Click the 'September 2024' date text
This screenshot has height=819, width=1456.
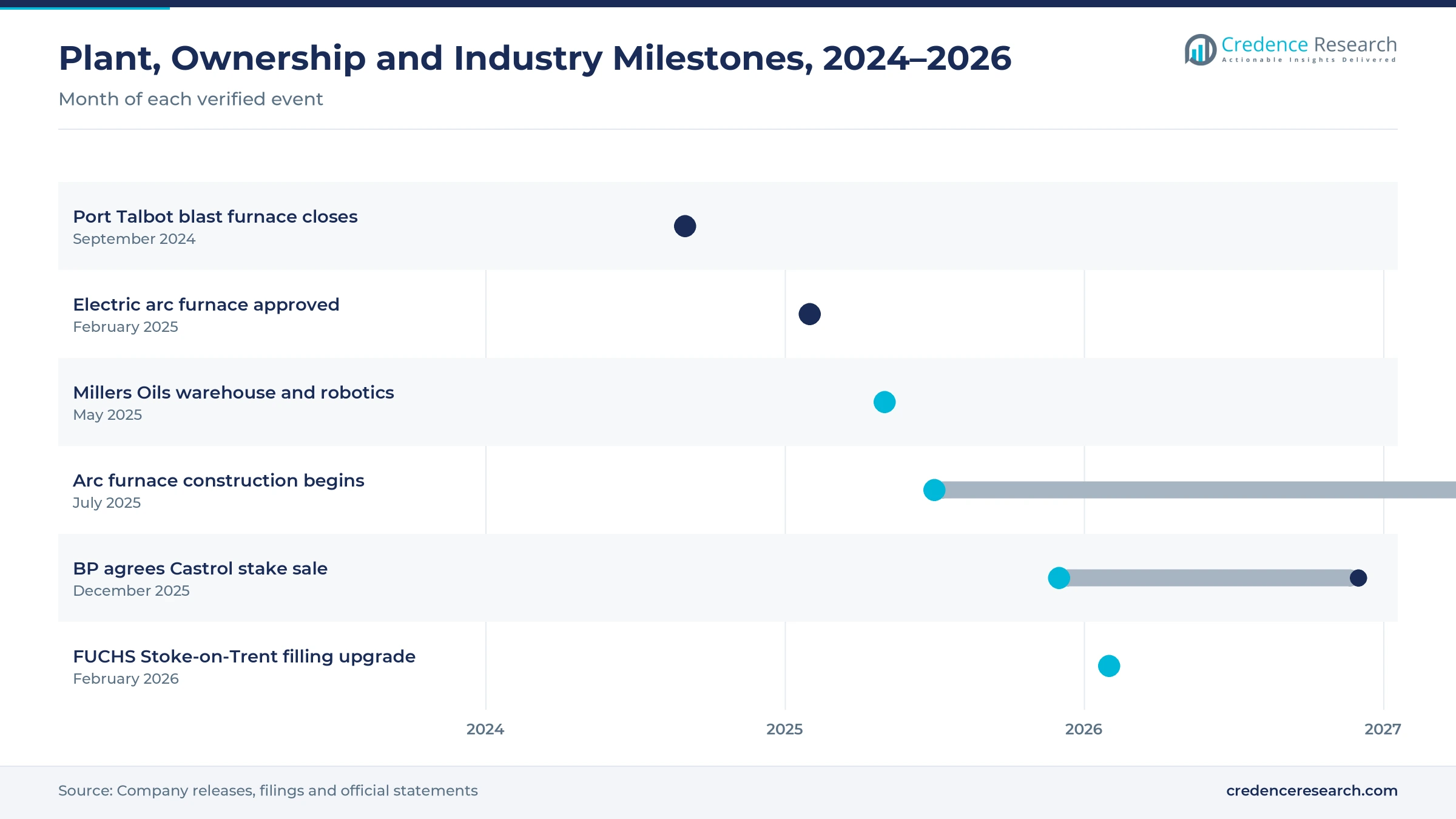(134, 239)
